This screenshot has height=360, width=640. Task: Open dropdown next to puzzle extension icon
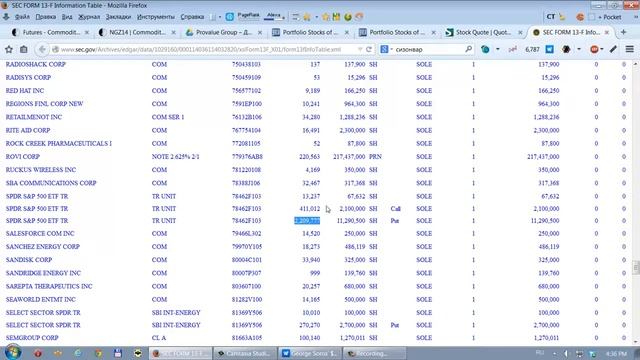point(579,49)
